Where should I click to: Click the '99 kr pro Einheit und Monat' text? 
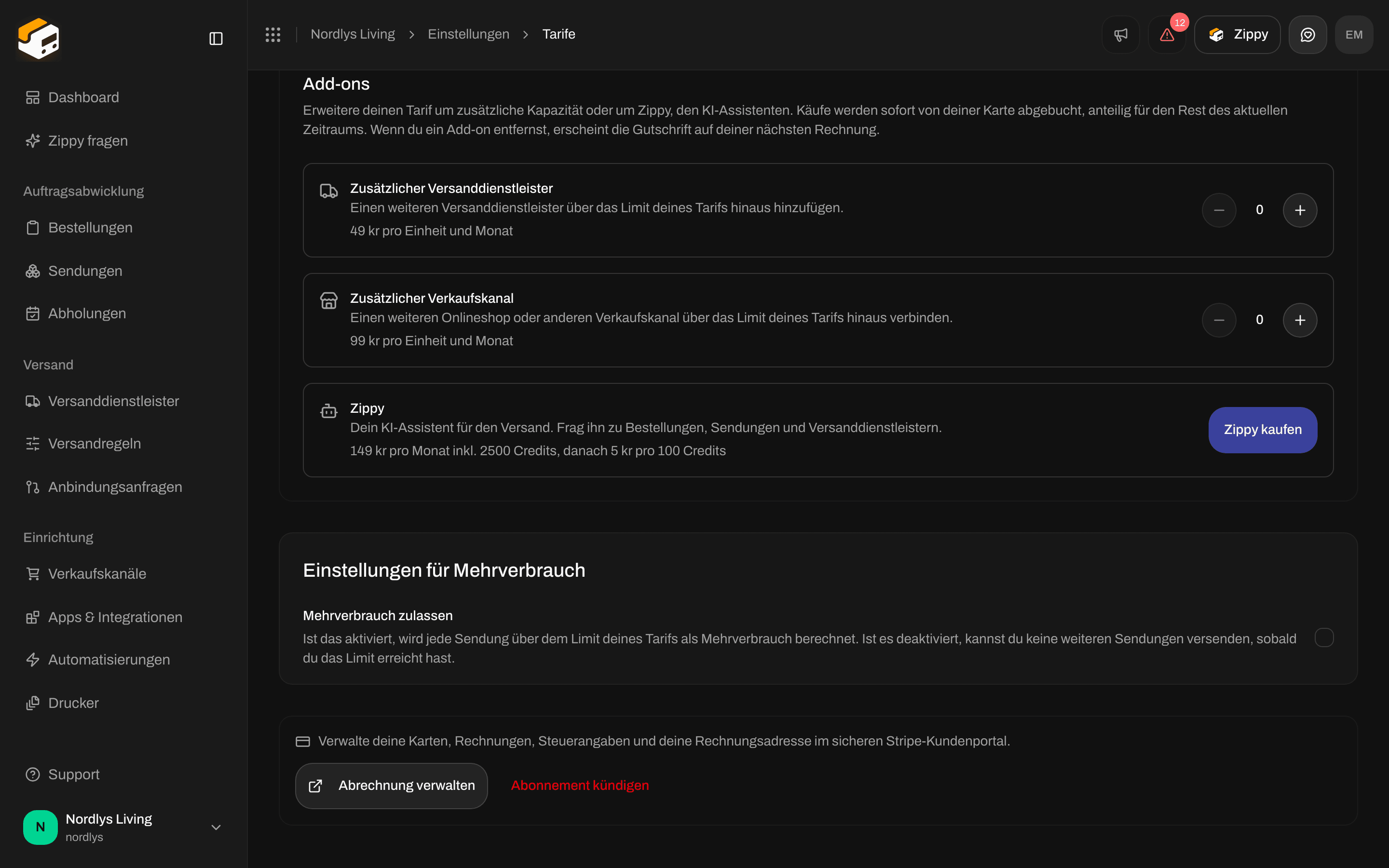tap(431, 341)
